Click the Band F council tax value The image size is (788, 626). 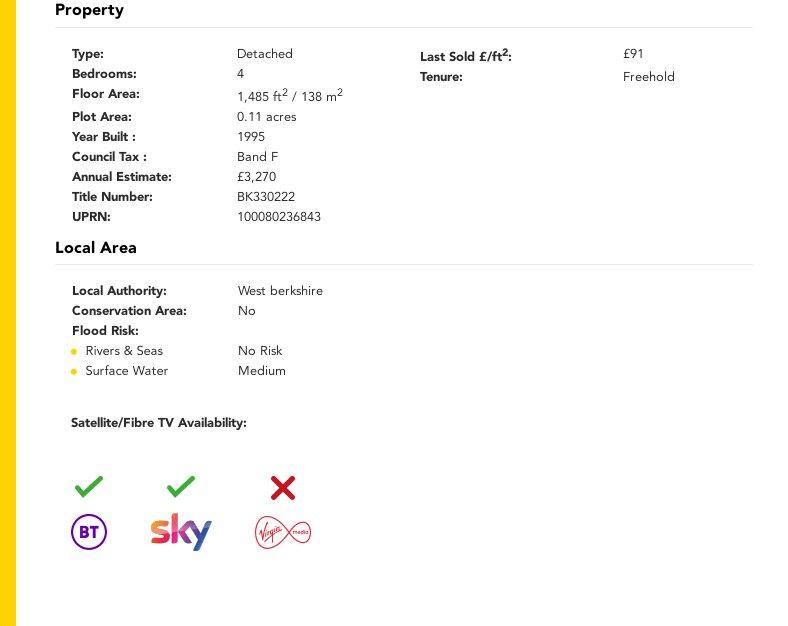(x=257, y=157)
